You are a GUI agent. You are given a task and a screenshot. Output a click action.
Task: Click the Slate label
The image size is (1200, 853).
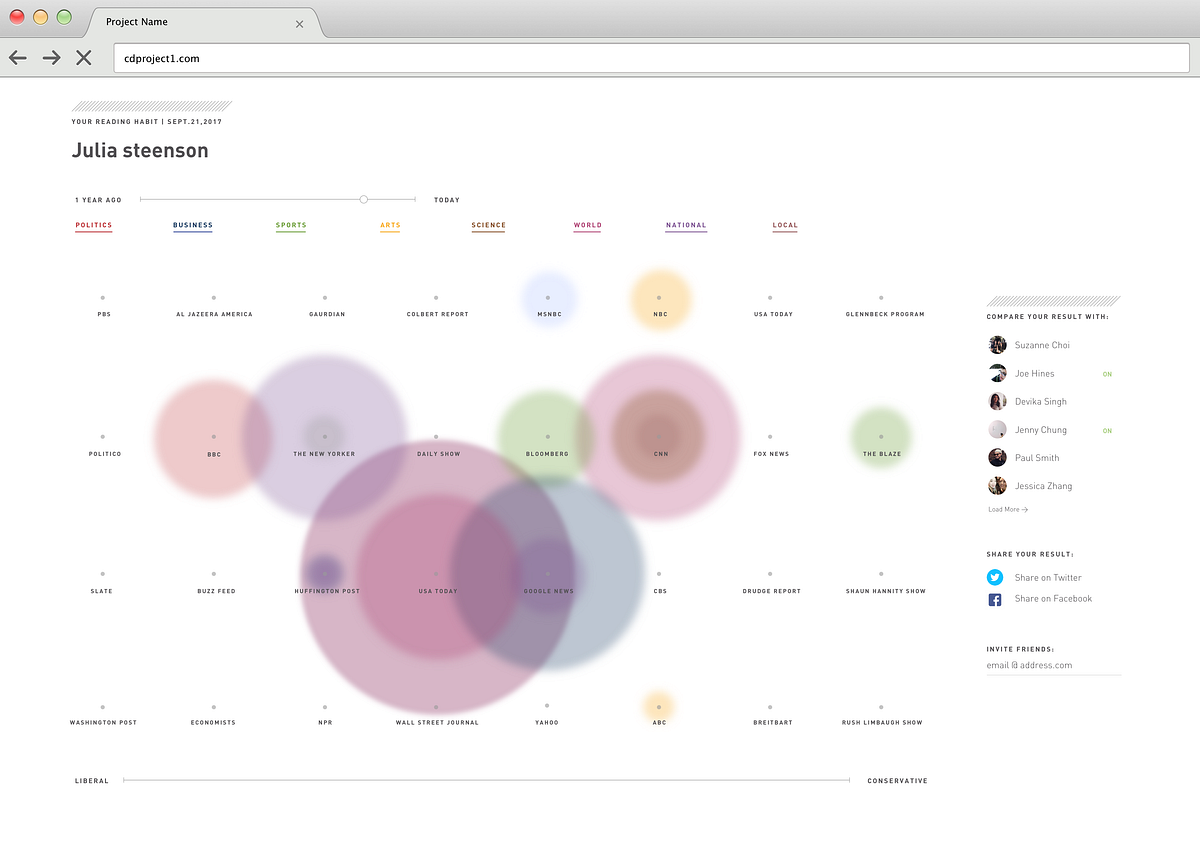102,591
